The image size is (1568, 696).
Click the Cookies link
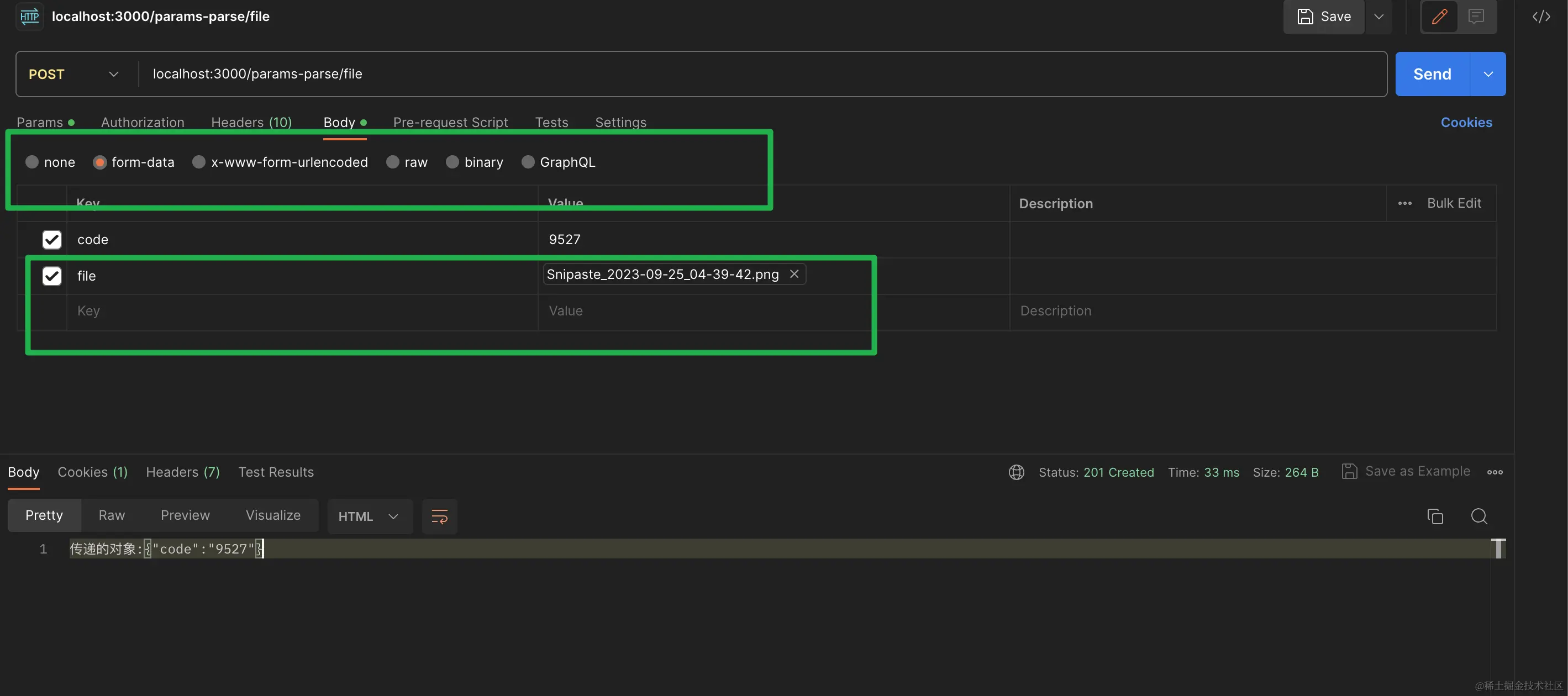(1466, 122)
